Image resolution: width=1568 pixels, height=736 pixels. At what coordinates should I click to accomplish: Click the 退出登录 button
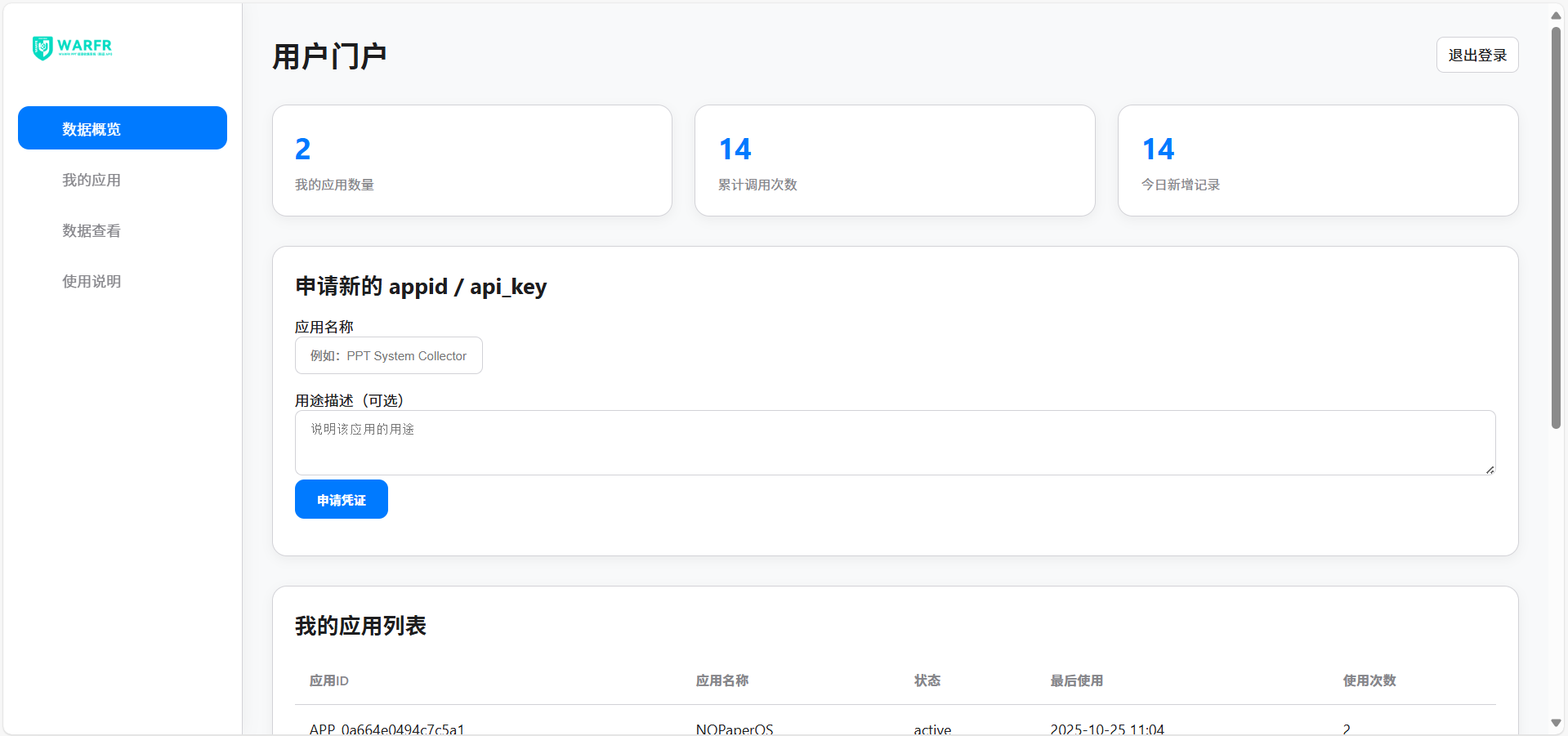[1476, 56]
